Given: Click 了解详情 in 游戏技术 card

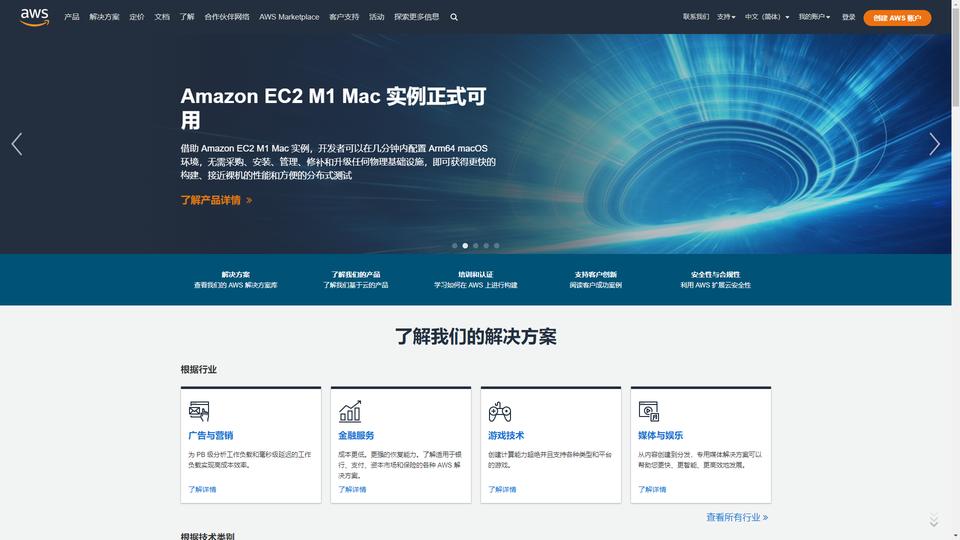Looking at the screenshot, I should (502, 489).
